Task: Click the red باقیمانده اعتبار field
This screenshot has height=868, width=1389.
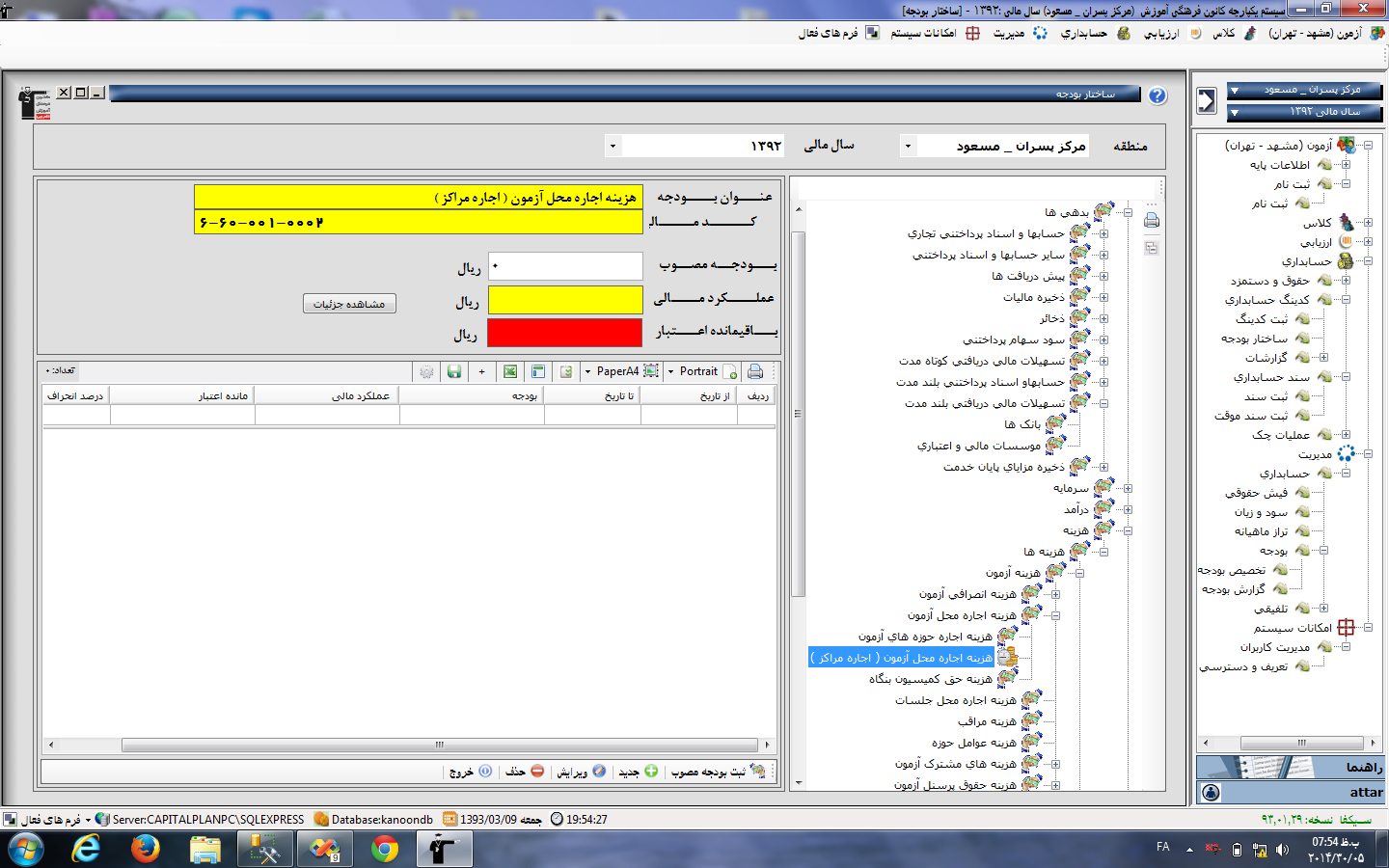Action: coord(565,333)
